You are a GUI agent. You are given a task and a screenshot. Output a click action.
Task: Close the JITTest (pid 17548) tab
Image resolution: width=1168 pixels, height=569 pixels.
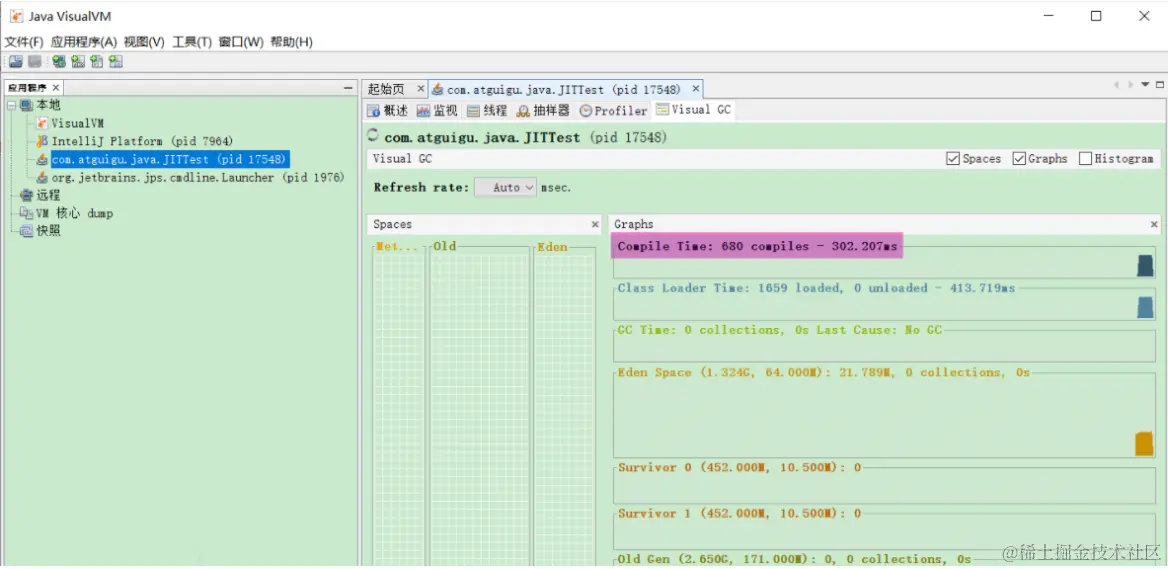pos(696,89)
